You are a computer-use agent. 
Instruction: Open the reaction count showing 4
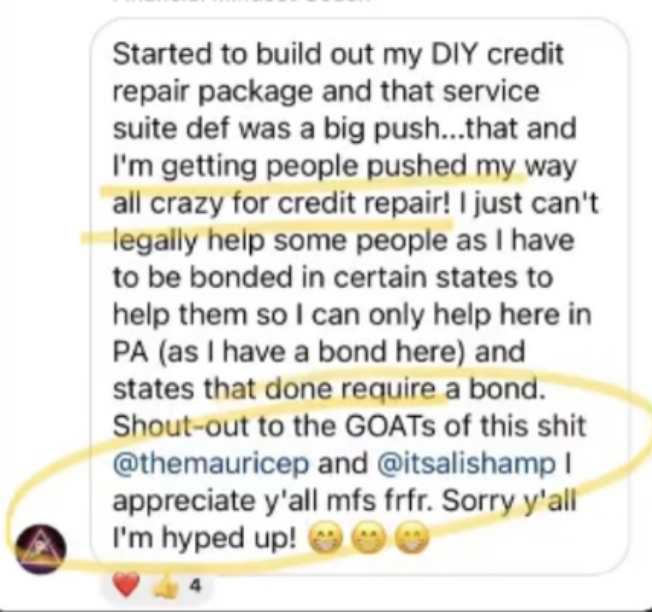(x=195, y=586)
